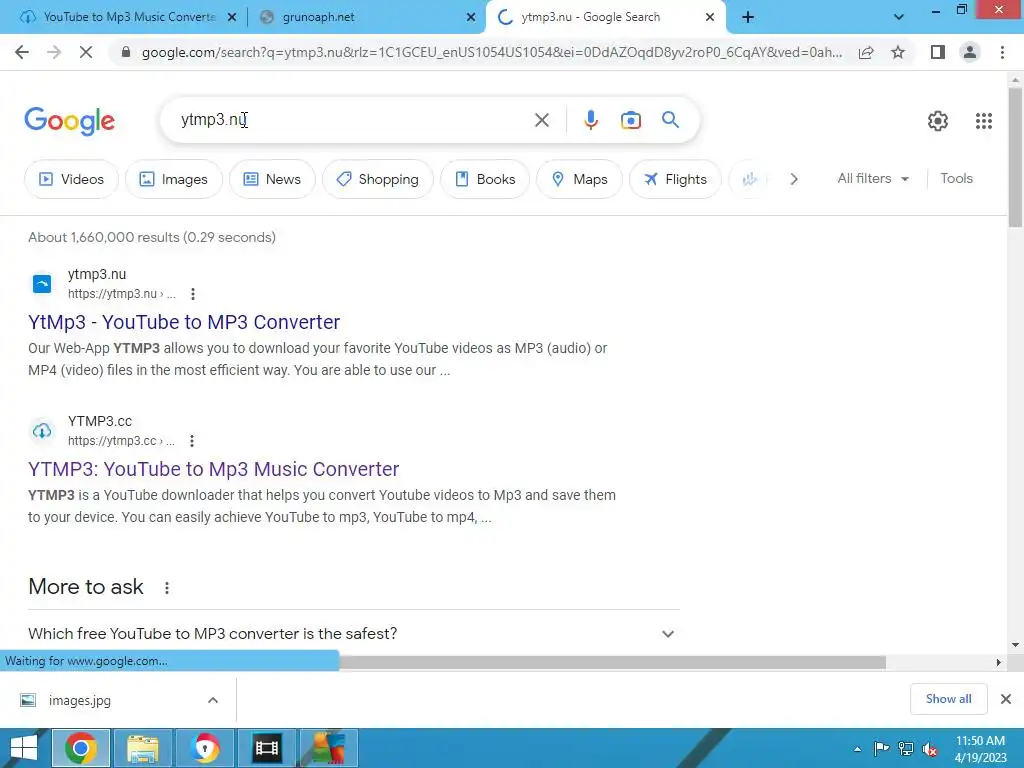This screenshot has width=1024, height=768.
Task: Open Google quick settings gear
Action: pos(938,121)
